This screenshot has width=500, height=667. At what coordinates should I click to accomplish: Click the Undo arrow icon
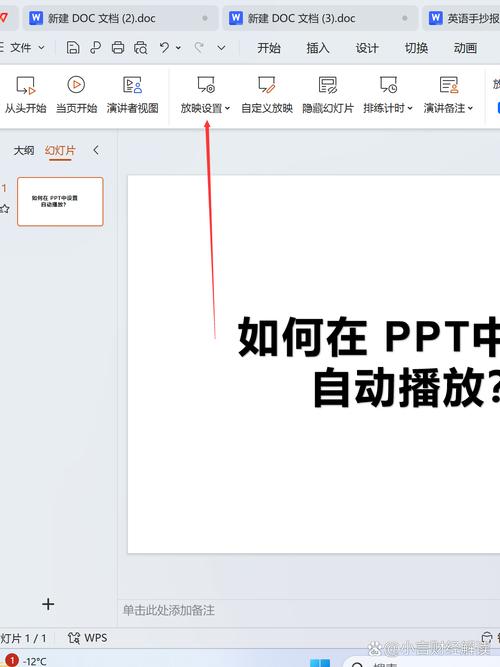click(164, 47)
